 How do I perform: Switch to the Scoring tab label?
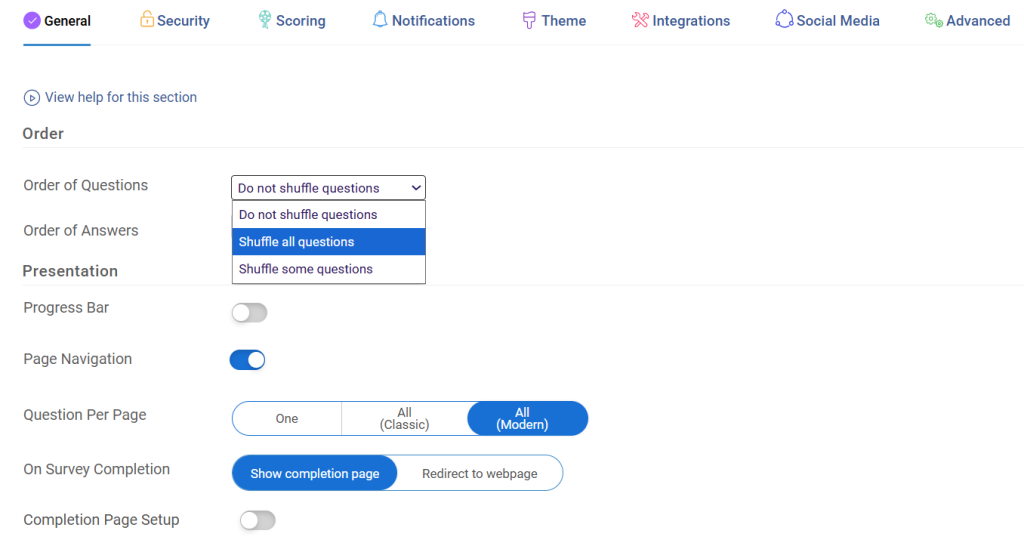tap(300, 21)
